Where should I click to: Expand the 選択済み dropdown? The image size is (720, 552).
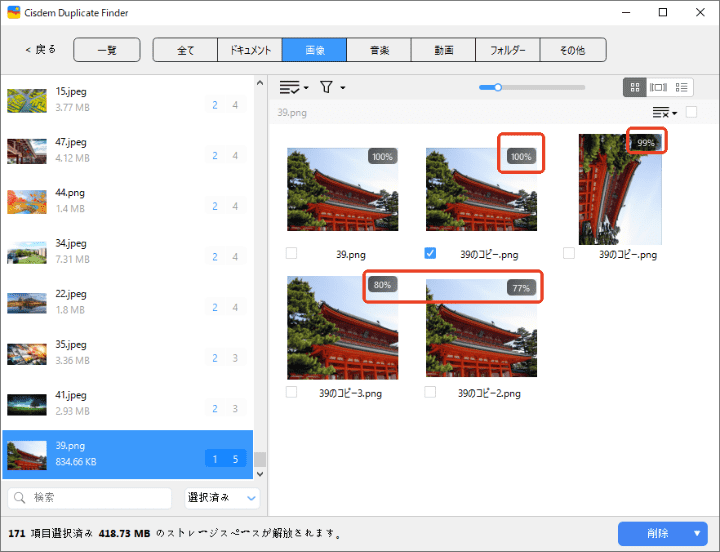pyautogui.click(x=222, y=497)
